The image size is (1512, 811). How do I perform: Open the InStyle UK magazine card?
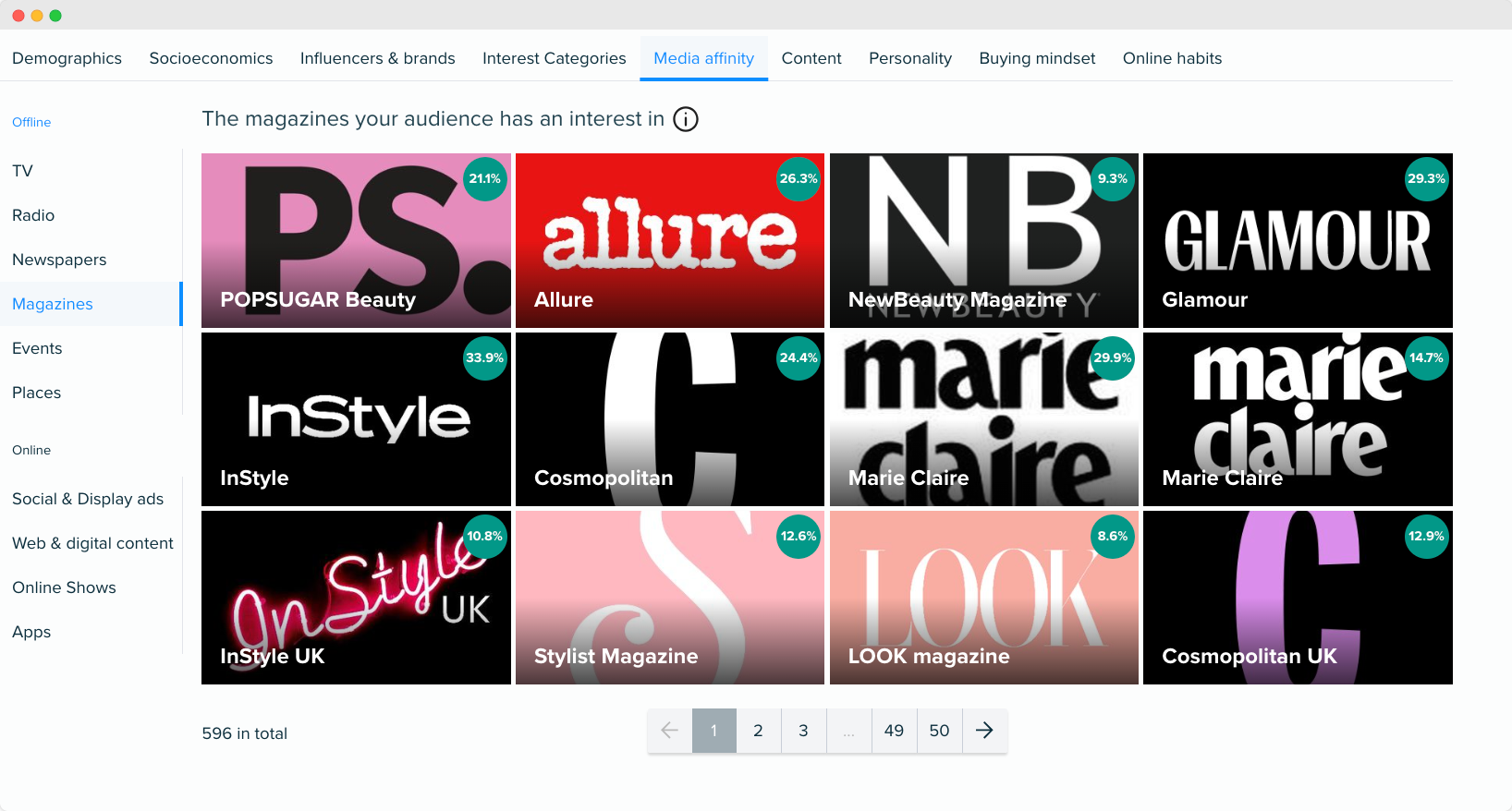click(356, 598)
